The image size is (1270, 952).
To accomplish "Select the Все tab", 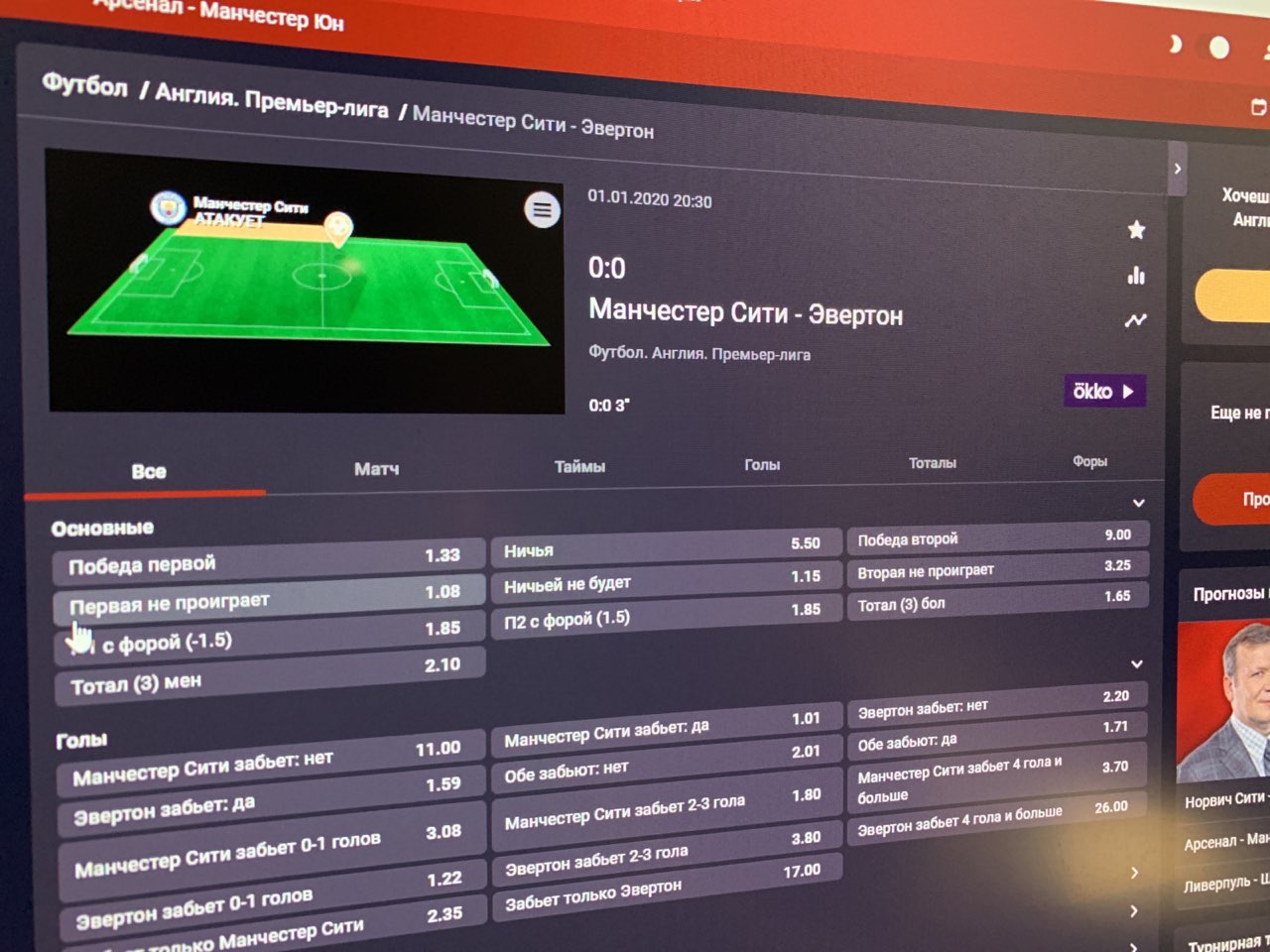I will (x=149, y=471).
